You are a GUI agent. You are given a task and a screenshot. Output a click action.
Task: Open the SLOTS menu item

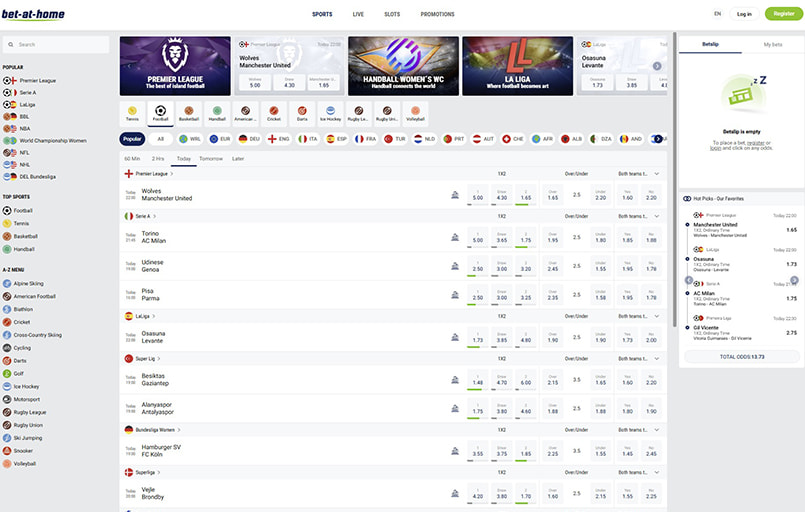[x=392, y=14]
